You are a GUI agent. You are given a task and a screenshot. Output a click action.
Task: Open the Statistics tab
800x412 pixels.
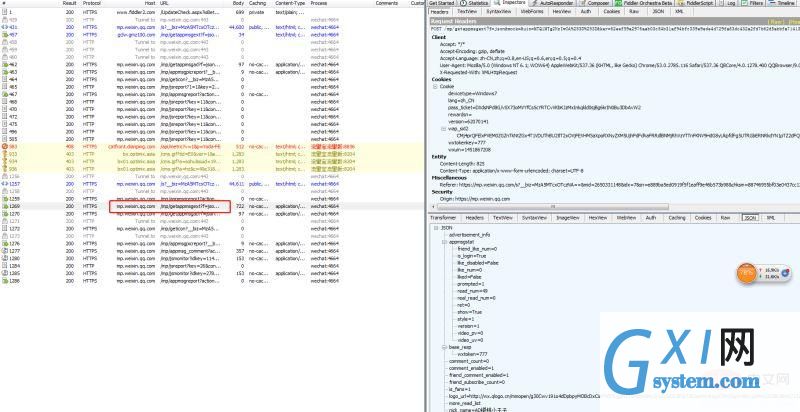point(474,3)
